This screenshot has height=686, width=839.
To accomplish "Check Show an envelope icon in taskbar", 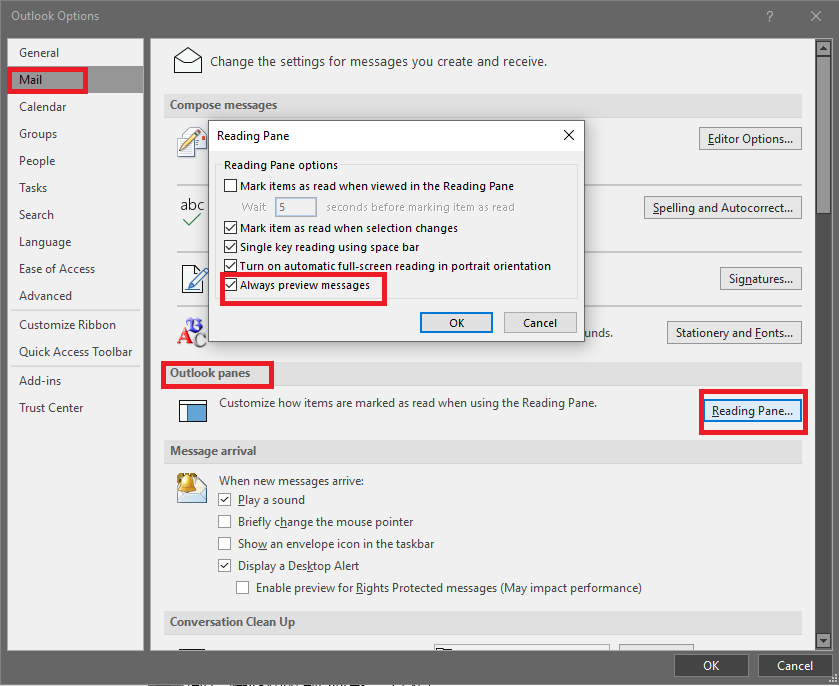I will pyautogui.click(x=224, y=544).
